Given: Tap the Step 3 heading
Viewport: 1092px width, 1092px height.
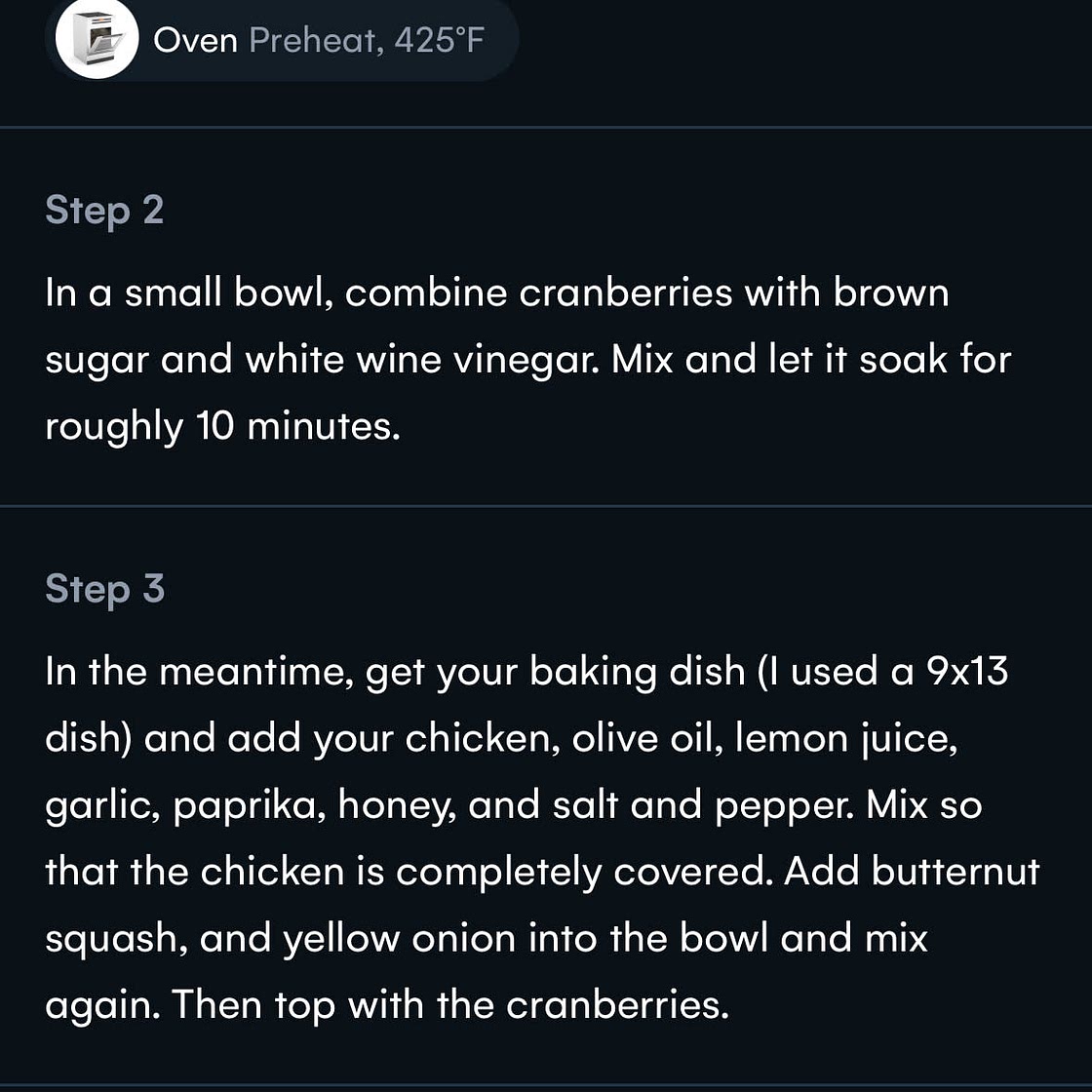Looking at the screenshot, I should (105, 589).
